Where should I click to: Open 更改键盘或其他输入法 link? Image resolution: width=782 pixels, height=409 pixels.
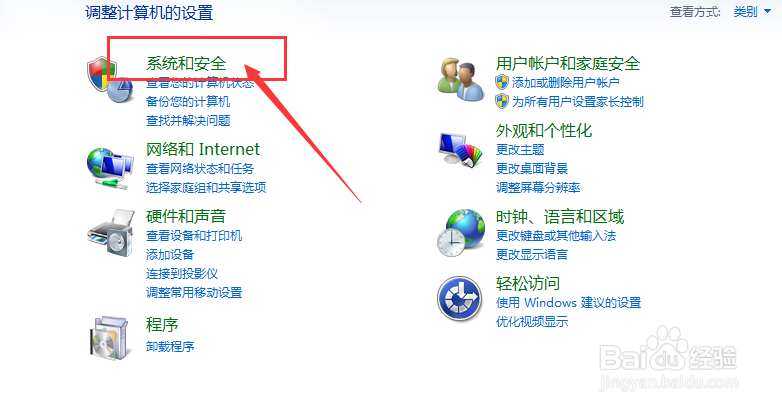coord(556,235)
